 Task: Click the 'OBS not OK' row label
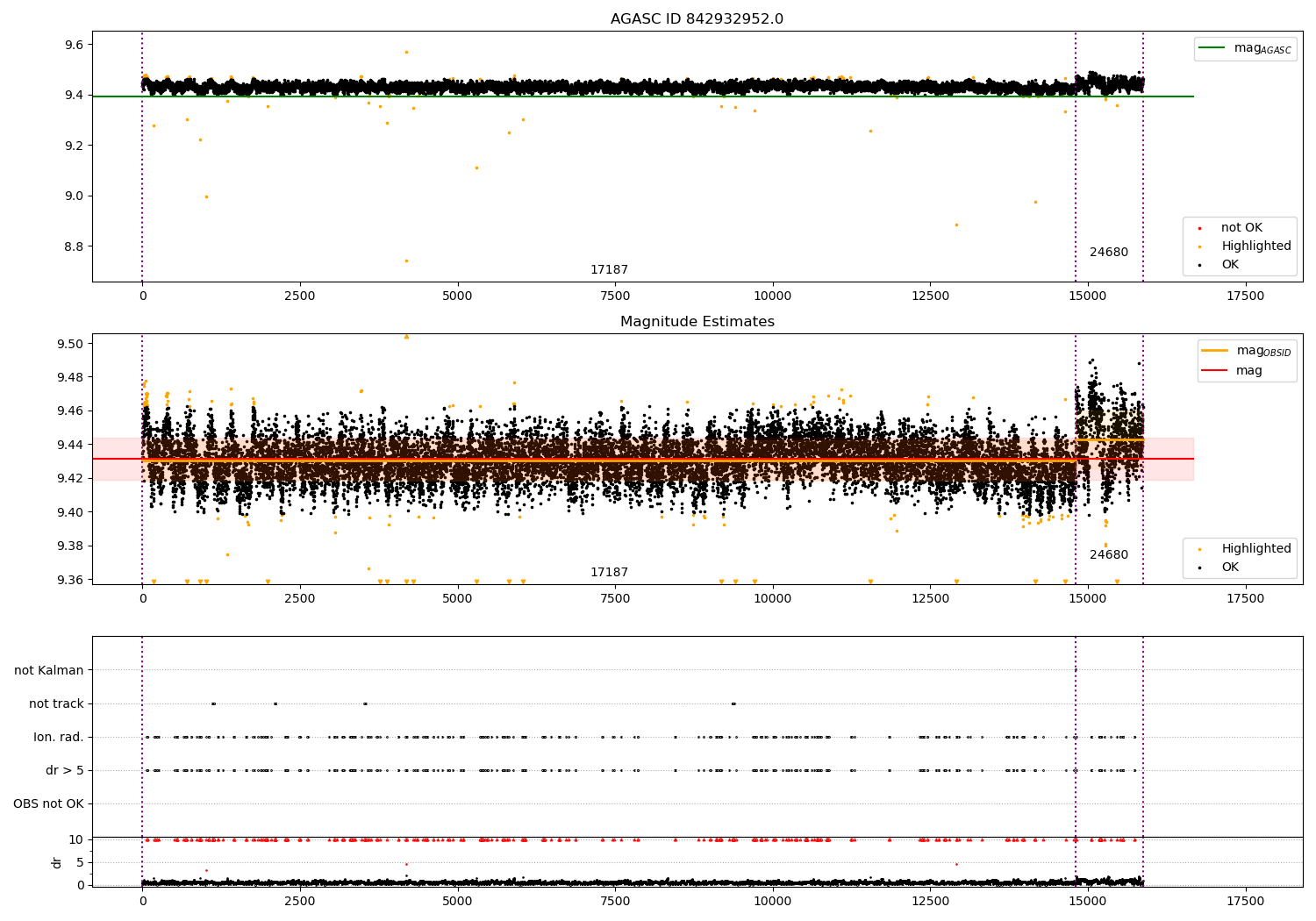(48, 804)
